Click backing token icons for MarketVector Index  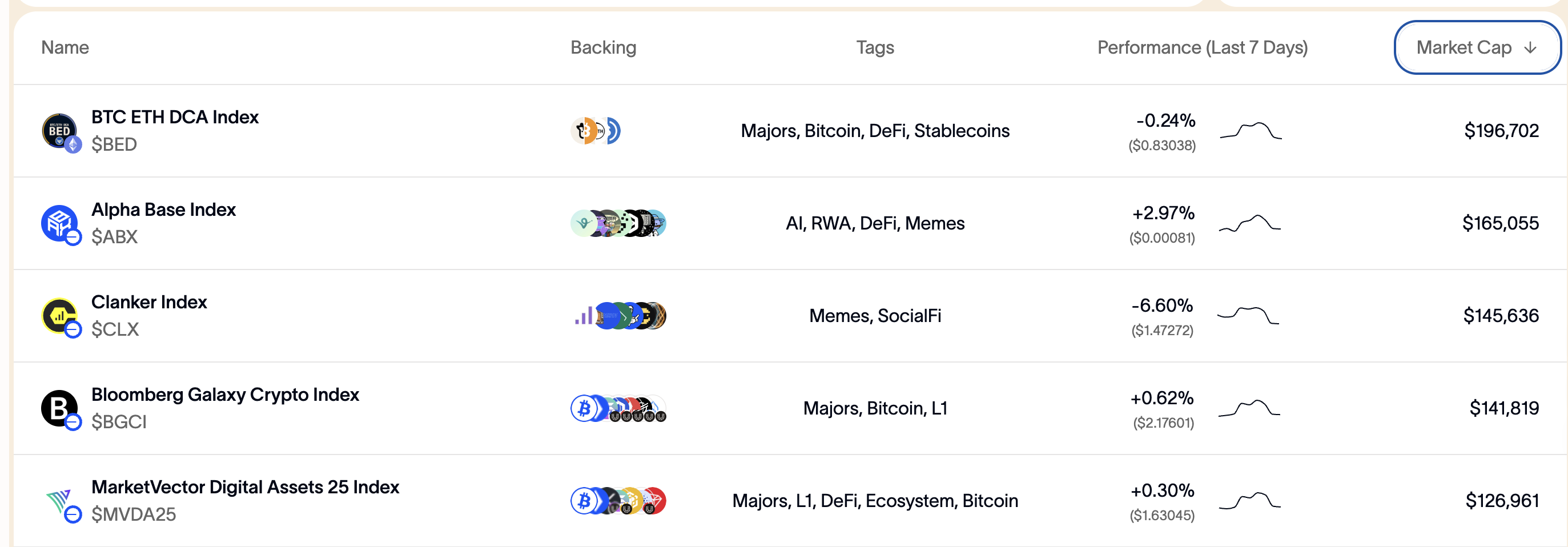(x=618, y=501)
